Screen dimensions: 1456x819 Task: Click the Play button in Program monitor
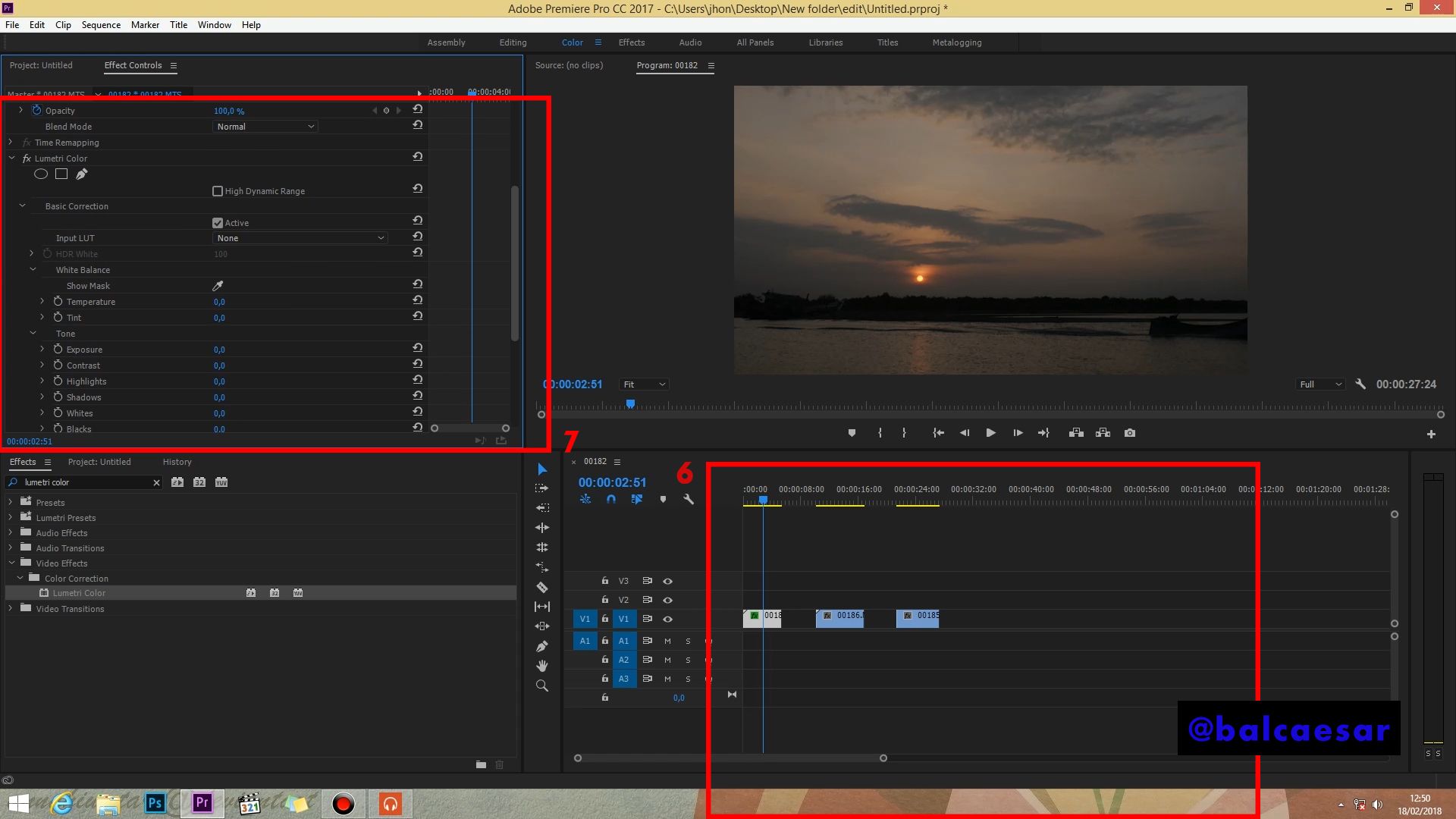(x=990, y=433)
